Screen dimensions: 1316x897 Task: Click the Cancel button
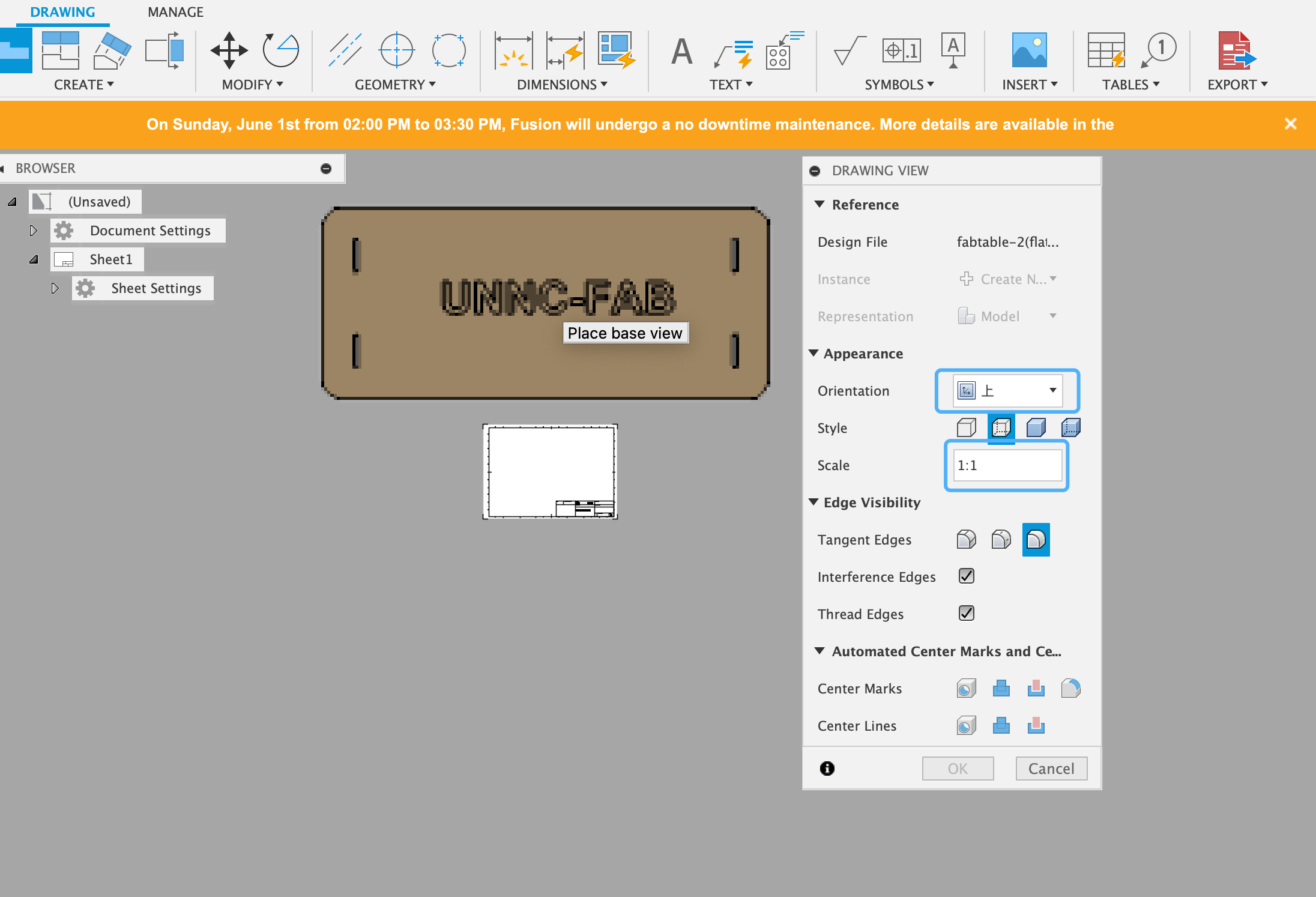pos(1051,769)
